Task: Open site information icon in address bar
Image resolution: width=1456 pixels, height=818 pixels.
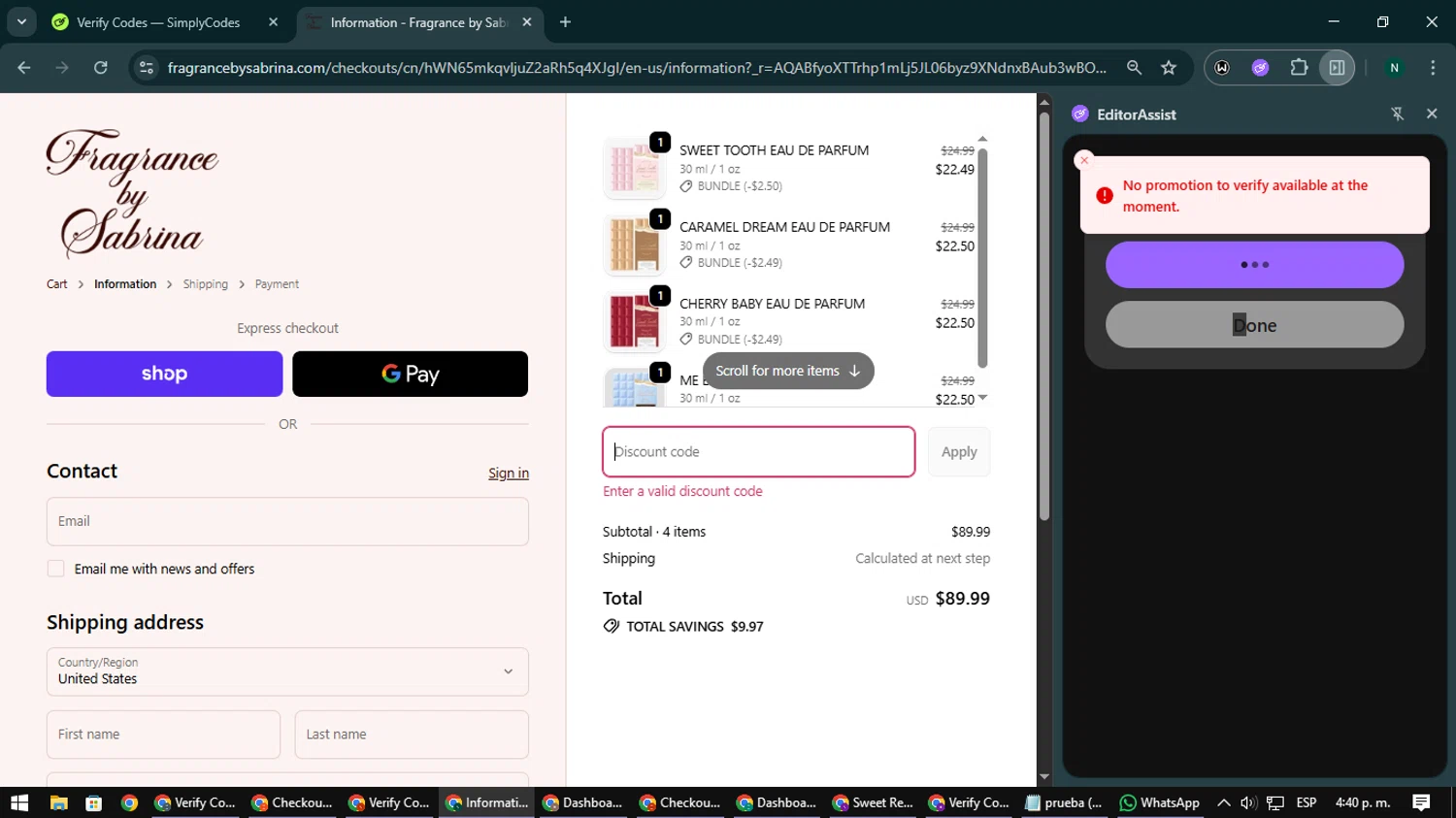Action: click(147, 67)
